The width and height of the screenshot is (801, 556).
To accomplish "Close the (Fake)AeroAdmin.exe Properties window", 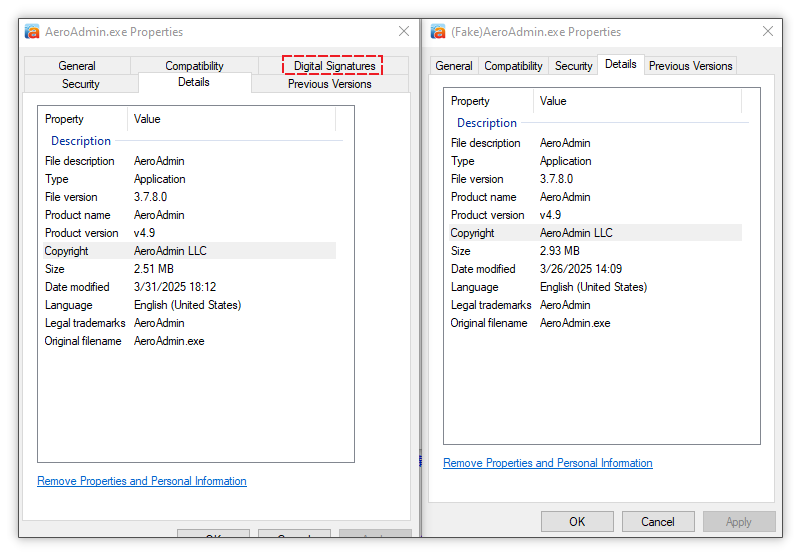I will [768, 31].
